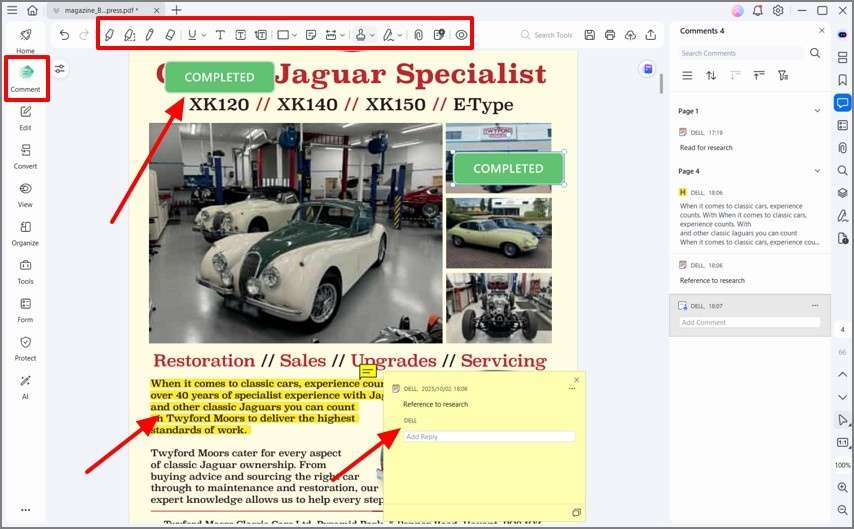Expand the shape tool dropdown arrow
The height and width of the screenshot is (529, 854).
point(295,35)
